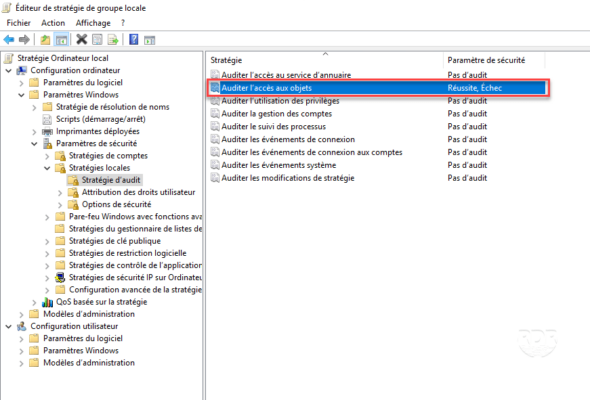Click the Stratégies de comptes folder icon
The image size is (590, 400).
tap(60, 156)
